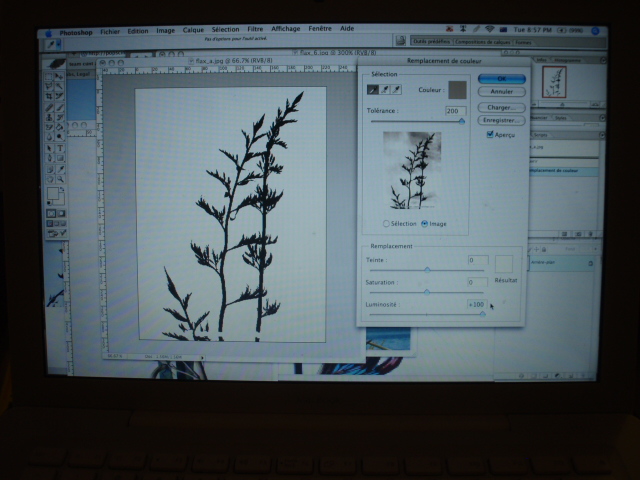Reset default foreground and background colors
Screen dimensions: 640x480
(x=49, y=202)
